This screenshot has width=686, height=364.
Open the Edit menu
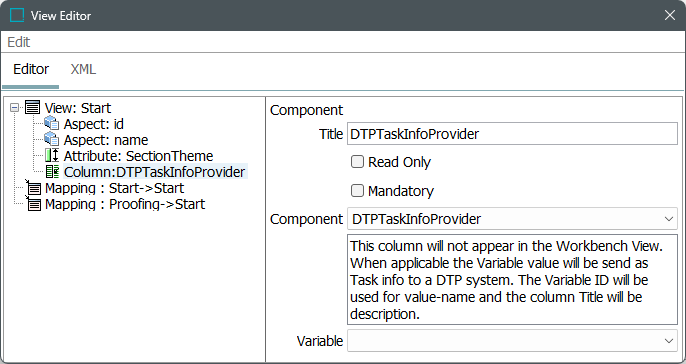coord(19,42)
